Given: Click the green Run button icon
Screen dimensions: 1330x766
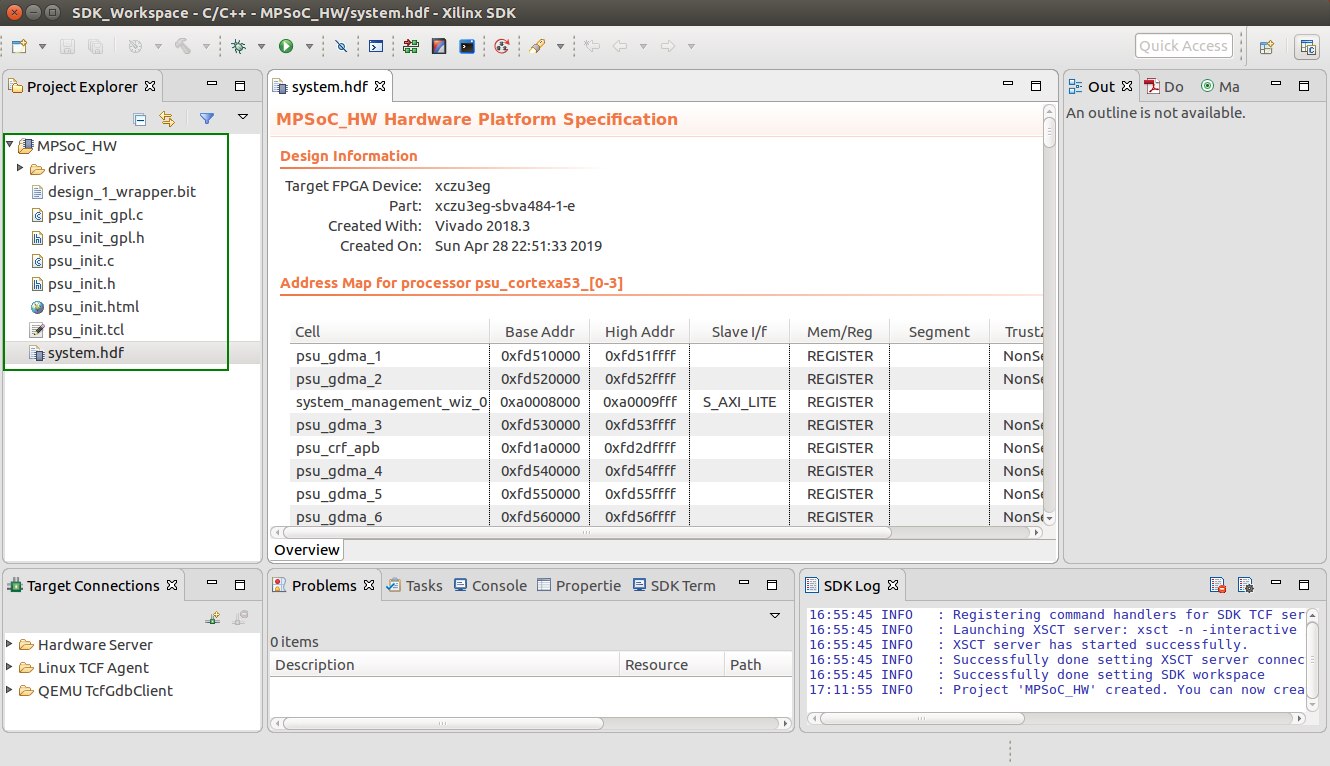Looking at the screenshot, I should [x=286, y=46].
